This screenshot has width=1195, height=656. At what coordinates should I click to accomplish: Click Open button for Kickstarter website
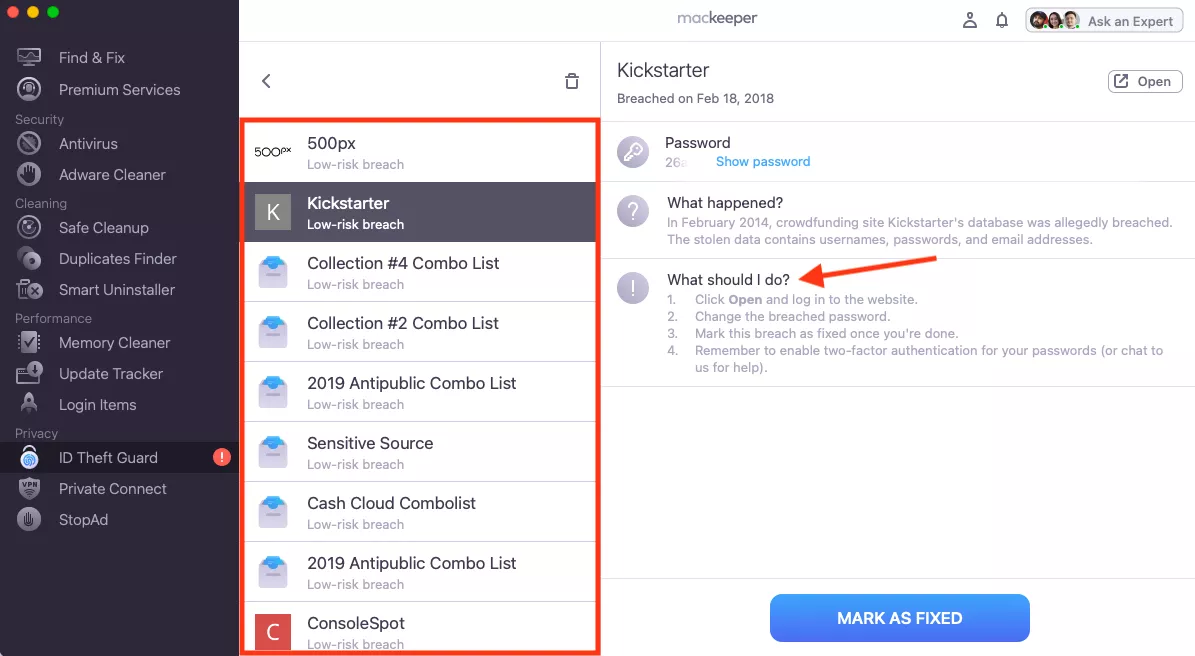click(x=1145, y=82)
